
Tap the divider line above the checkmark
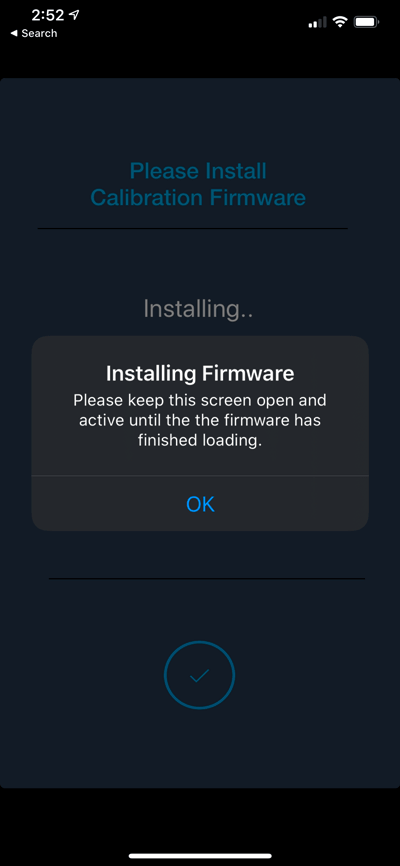point(207,578)
